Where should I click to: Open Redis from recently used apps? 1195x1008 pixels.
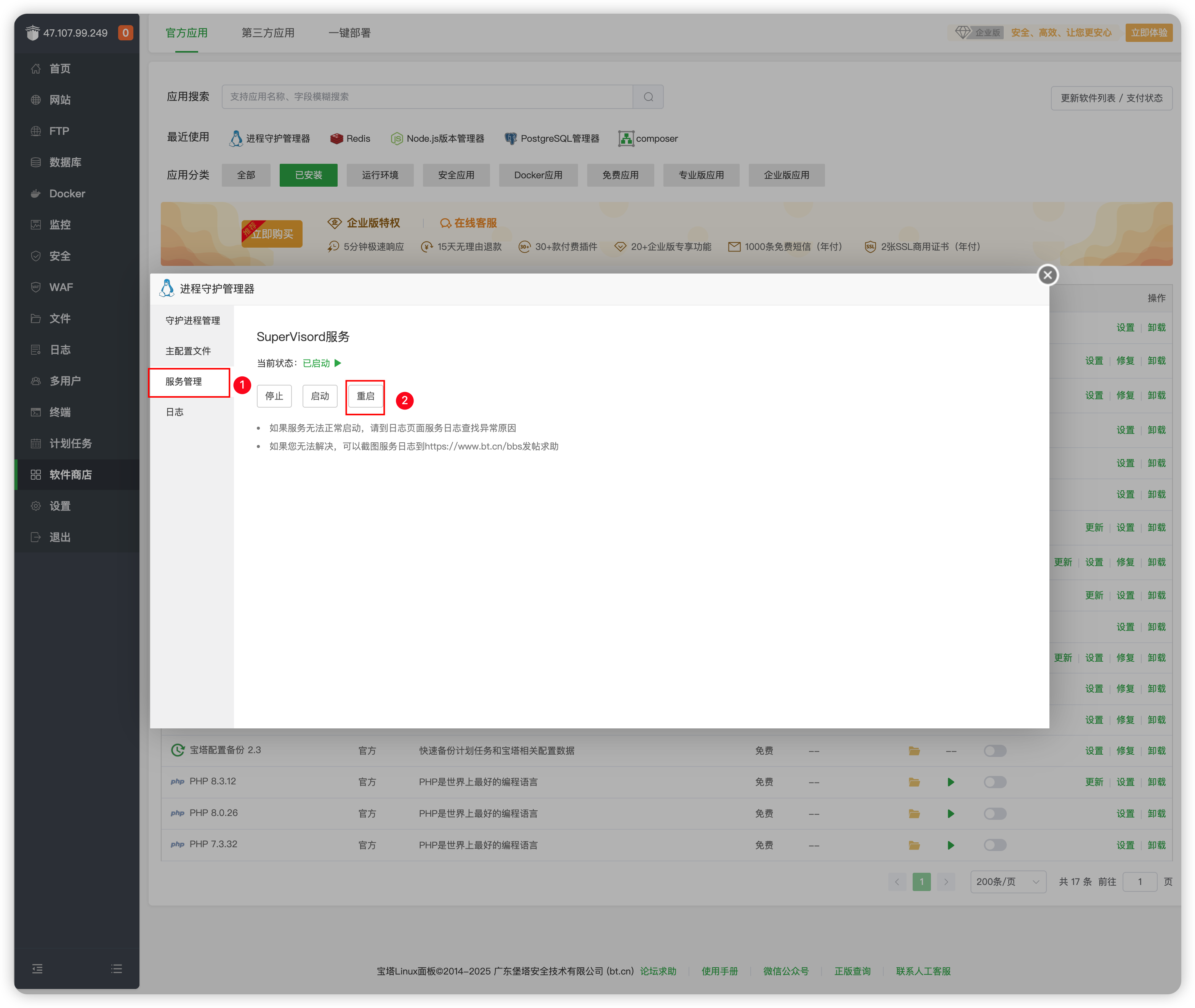click(350, 138)
